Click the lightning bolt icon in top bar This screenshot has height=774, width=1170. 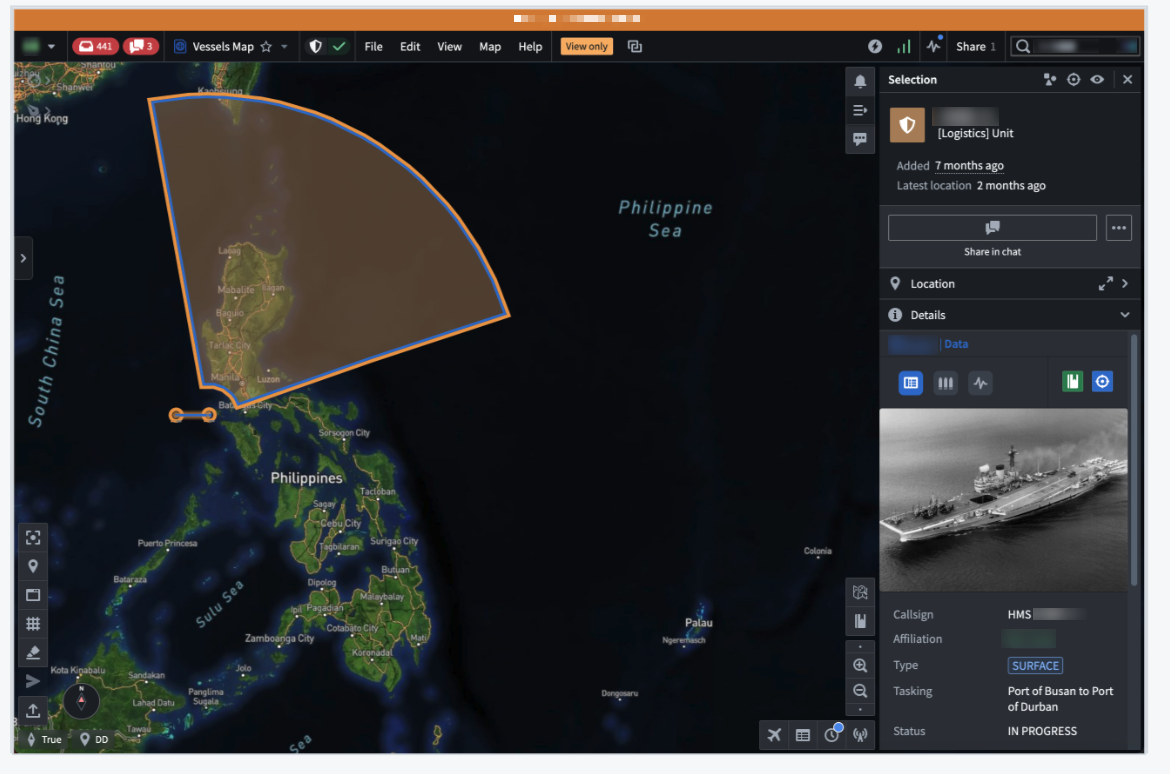point(875,46)
